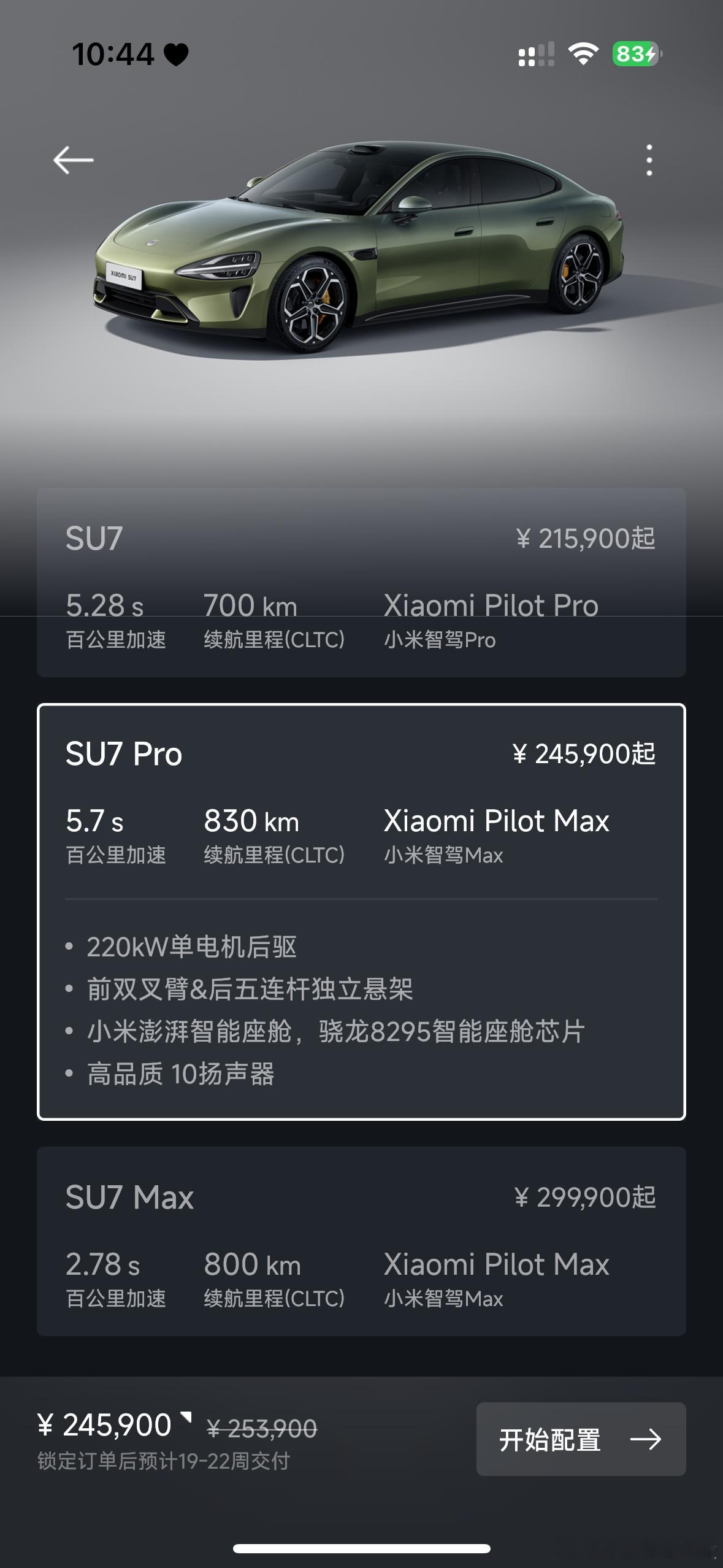Tap the price detail triangle next to ¥245,900
This screenshot has height=1568, width=723.
pos(186,1416)
